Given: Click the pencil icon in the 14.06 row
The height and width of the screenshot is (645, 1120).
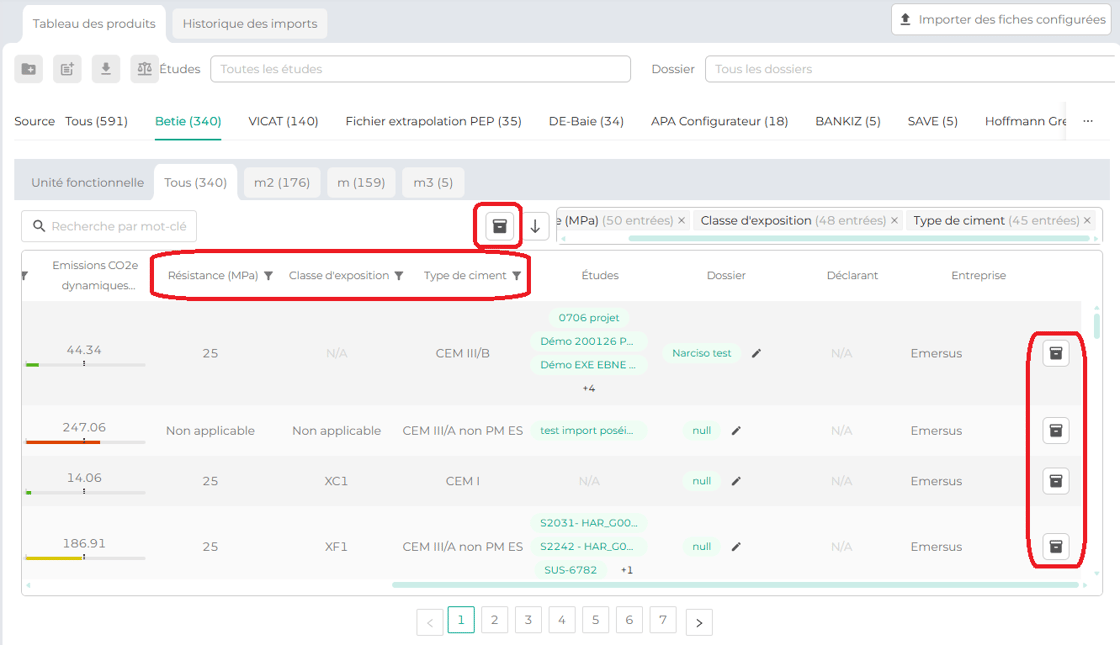Looking at the screenshot, I should (736, 481).
